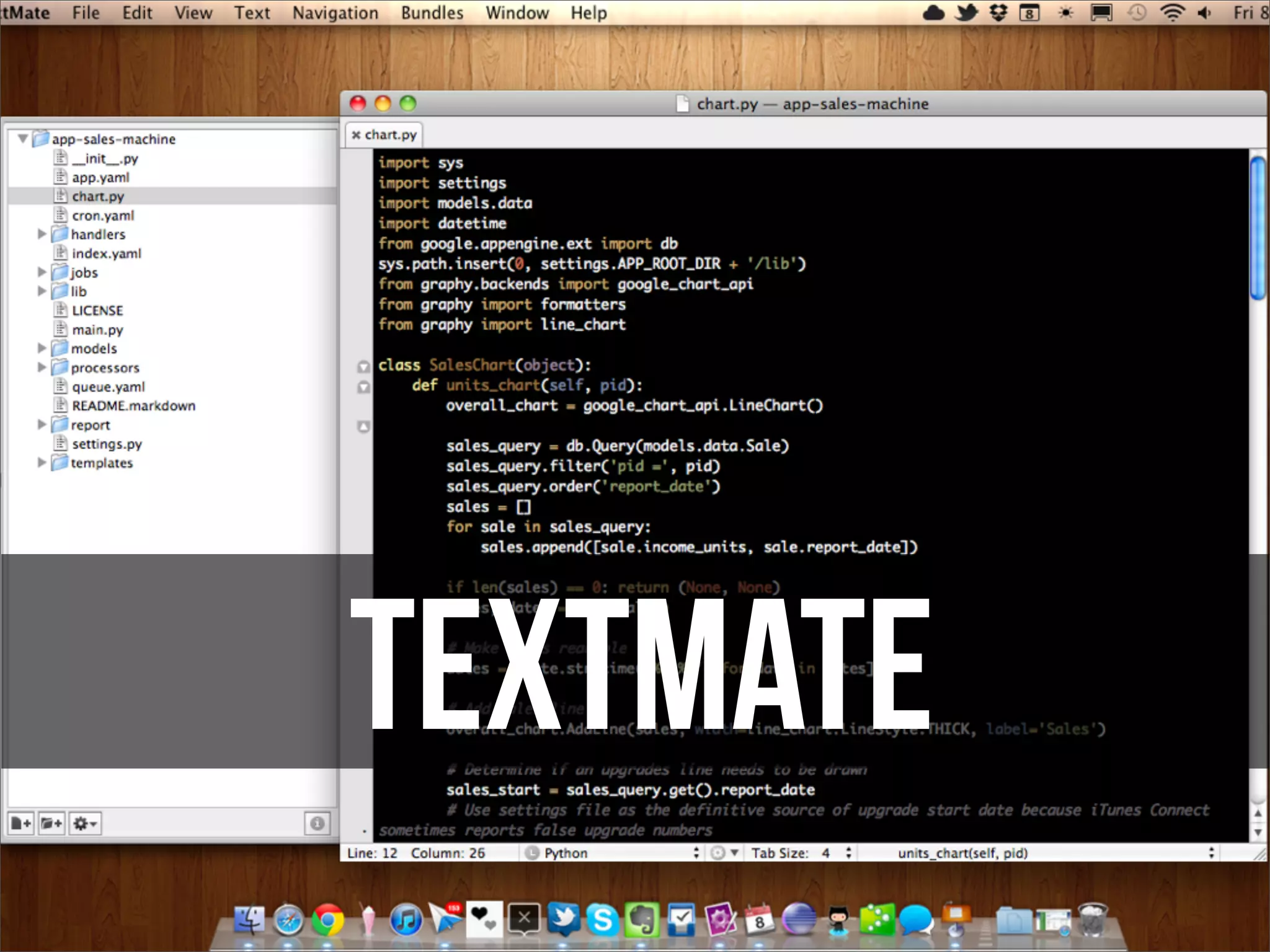Toggle the fold end marker in gutter
The height and width of the screenshot is (952, 1270).
pyautogui.click(x=364, y=426)
